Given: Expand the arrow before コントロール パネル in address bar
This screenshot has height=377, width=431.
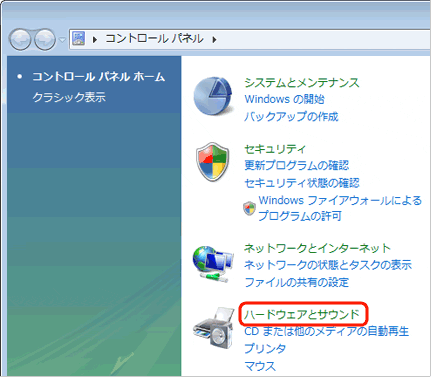Looking at the screenshot, I should click(95, 40).
